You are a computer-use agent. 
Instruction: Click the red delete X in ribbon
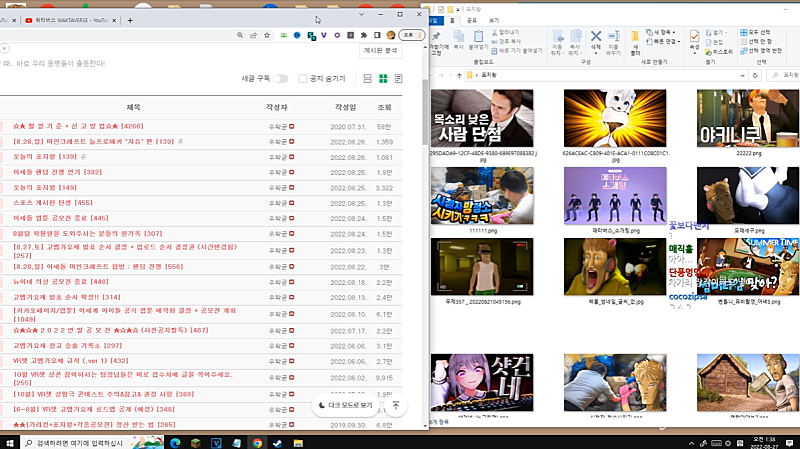tap(596, 37)
